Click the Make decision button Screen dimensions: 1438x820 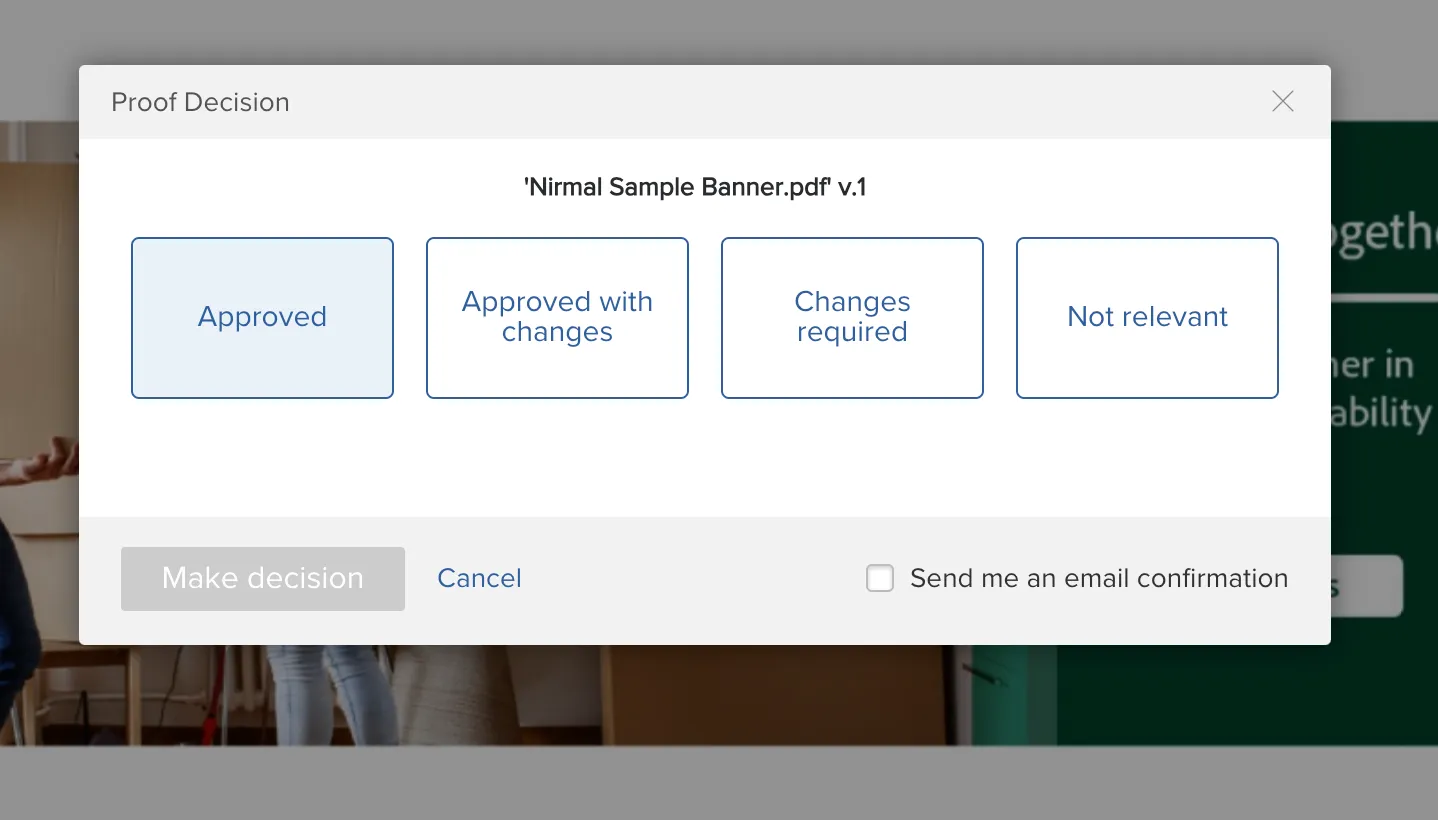pos(263,579)
